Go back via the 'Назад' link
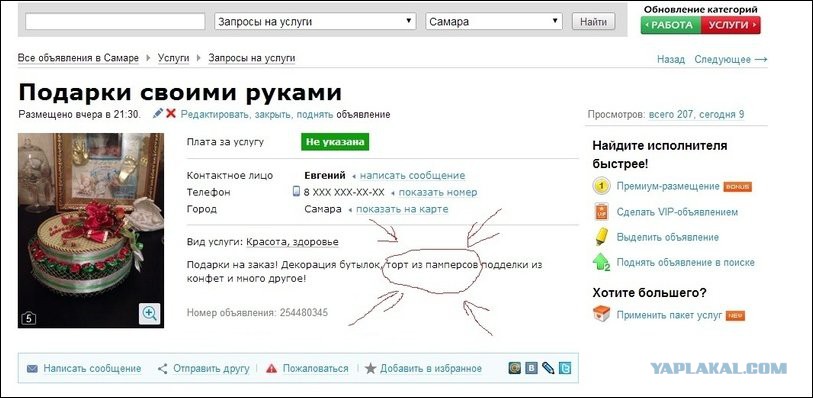813x398 pixels. pos(670,60)
